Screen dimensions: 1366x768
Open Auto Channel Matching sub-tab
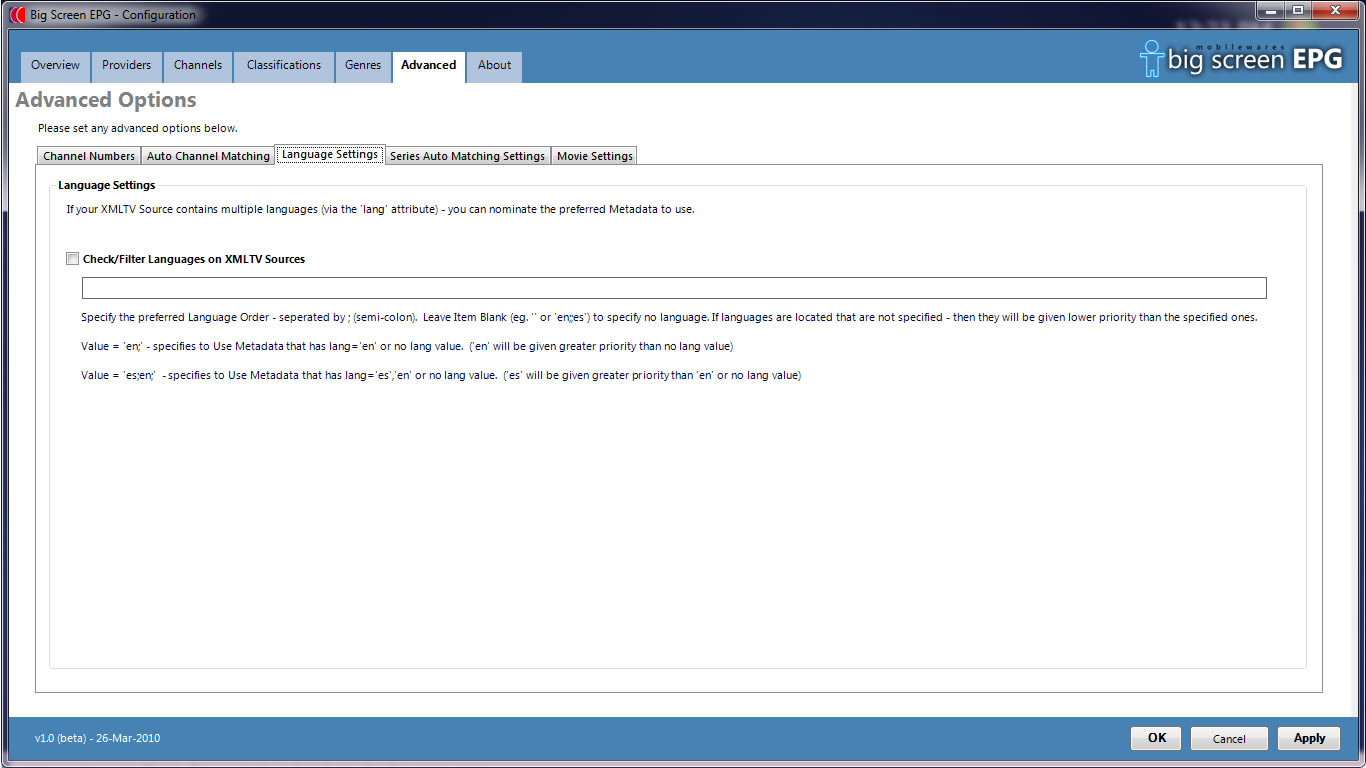[x=208, y=156]
